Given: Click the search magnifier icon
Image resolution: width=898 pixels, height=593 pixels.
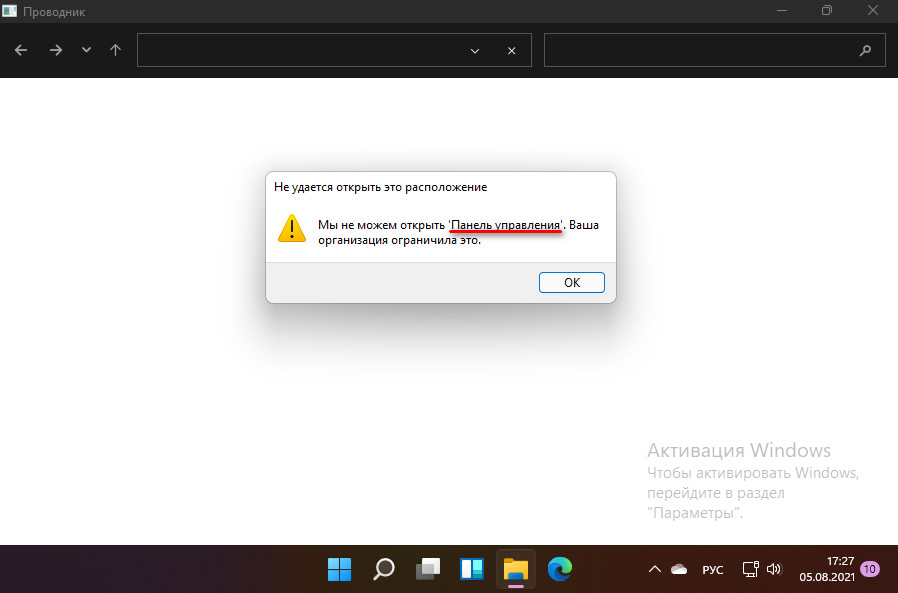Looking at the screenshot, I should [x=865, y=50].
